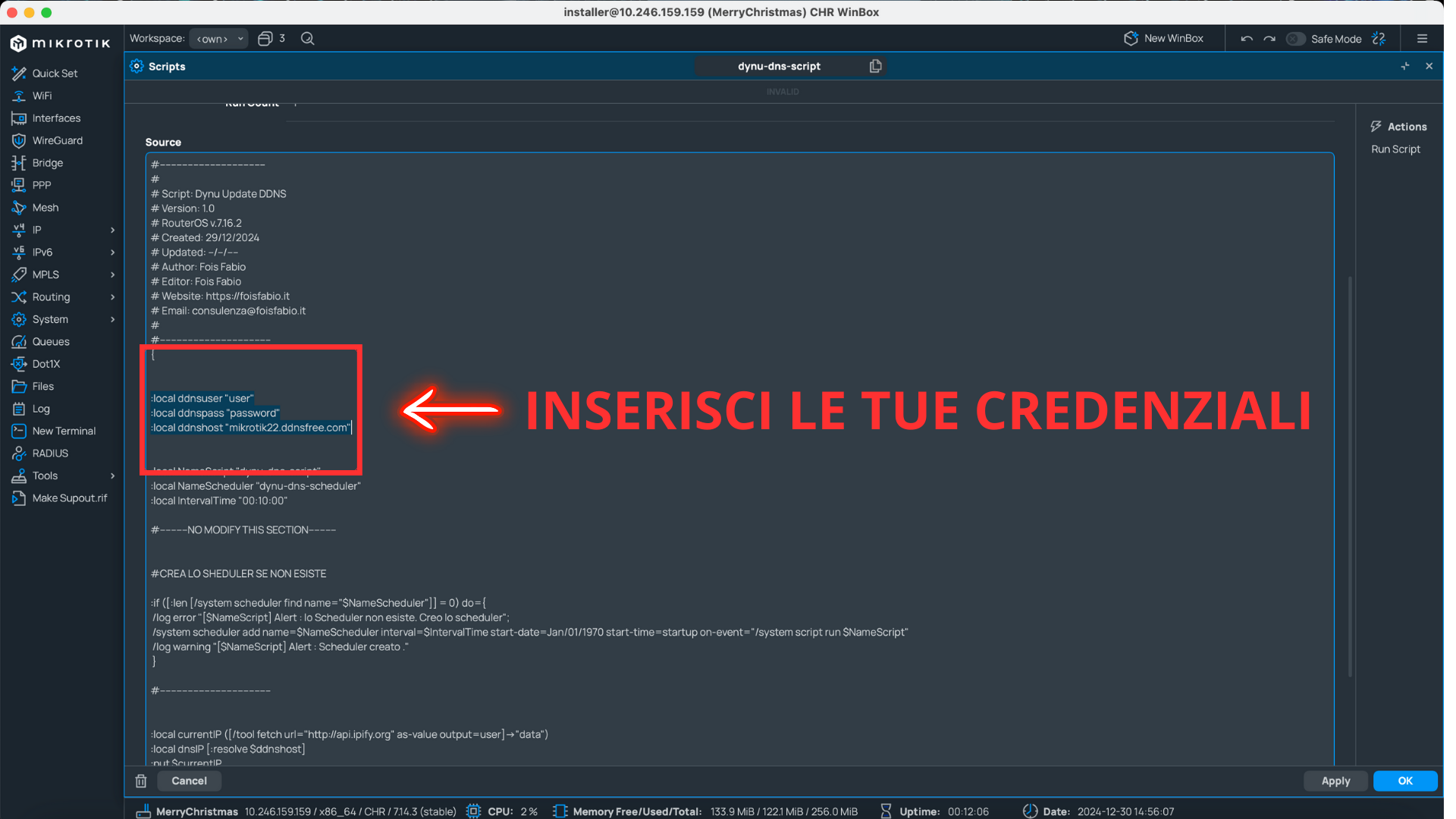Click the undo arrow
Viewport: 1456px width, 819px height.
[1247, 39]
